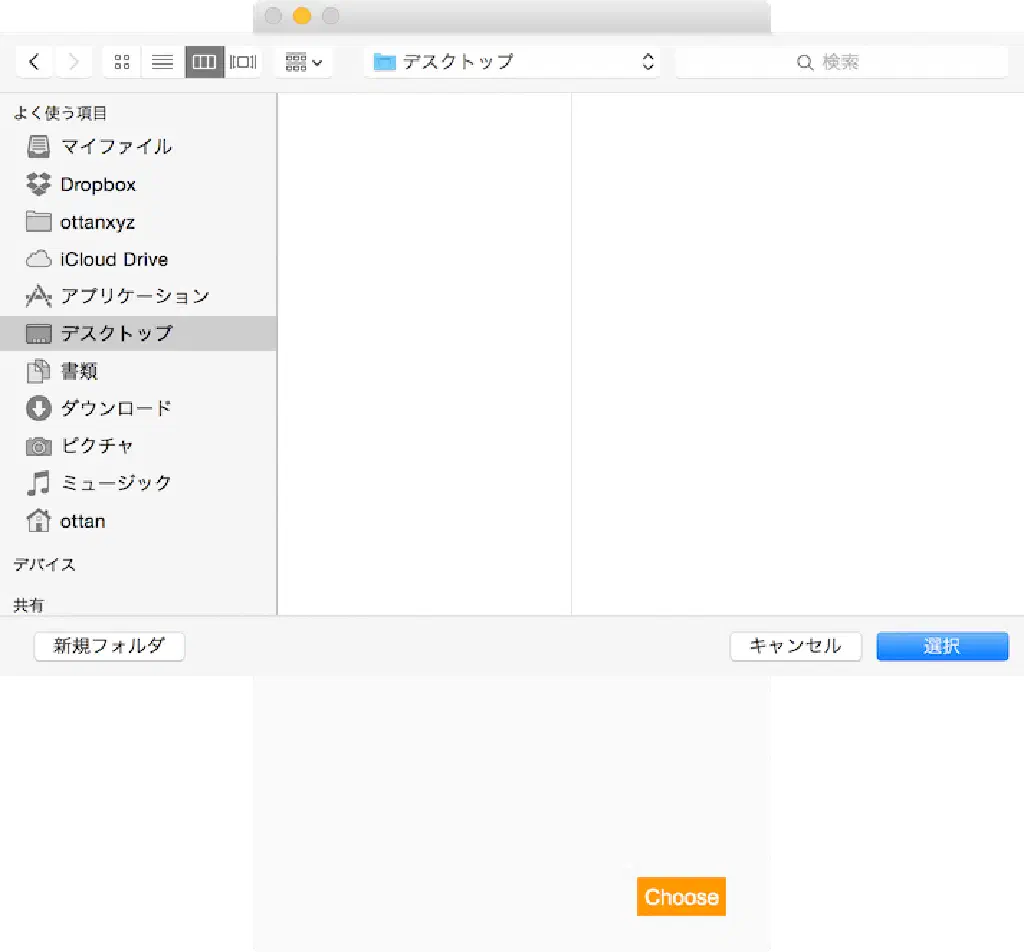The width and height of the screenshot is (1024, 952).
Task: Click the orange Choose button
Action: [x=681, y=897]
